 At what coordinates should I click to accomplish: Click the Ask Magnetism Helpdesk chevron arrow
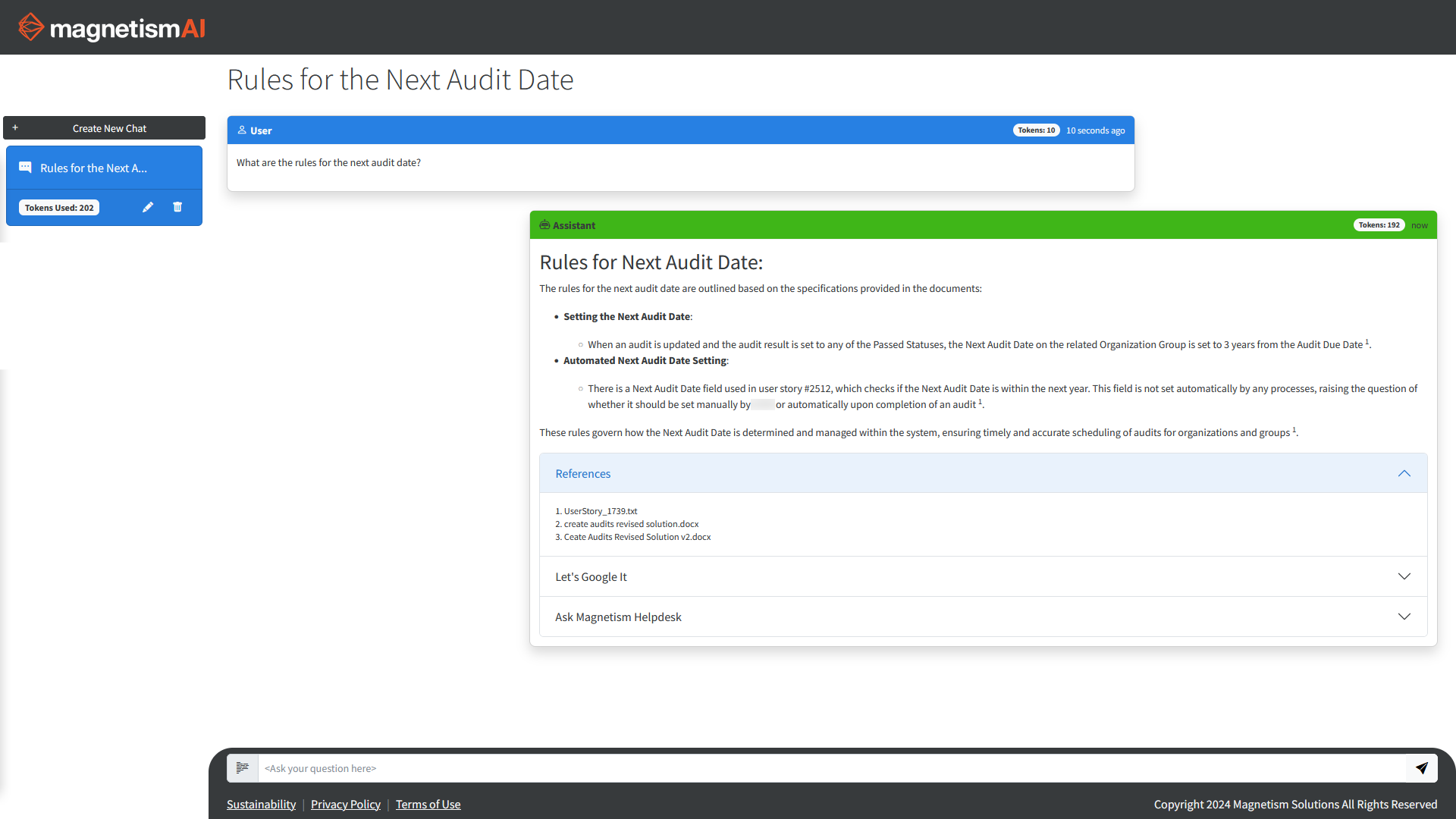click(x=1404, y=617)
